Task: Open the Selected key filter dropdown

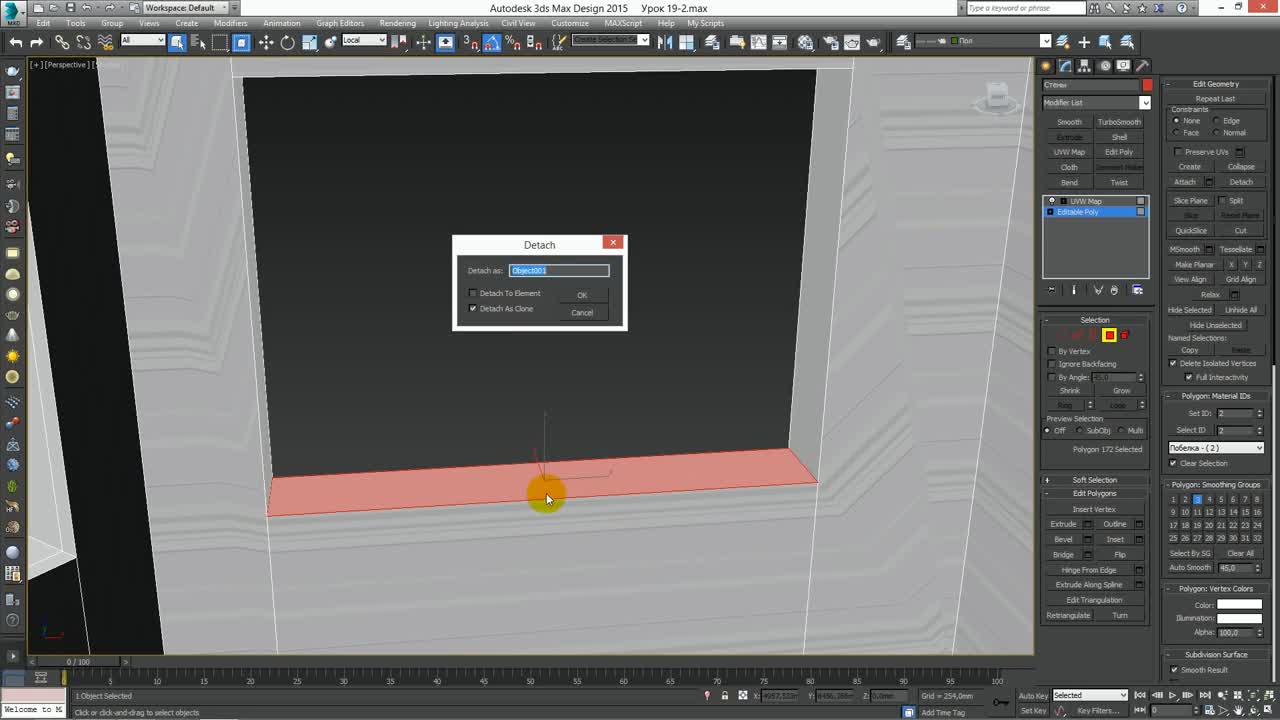Action: pyautogui.click(x=1090, y=695)
